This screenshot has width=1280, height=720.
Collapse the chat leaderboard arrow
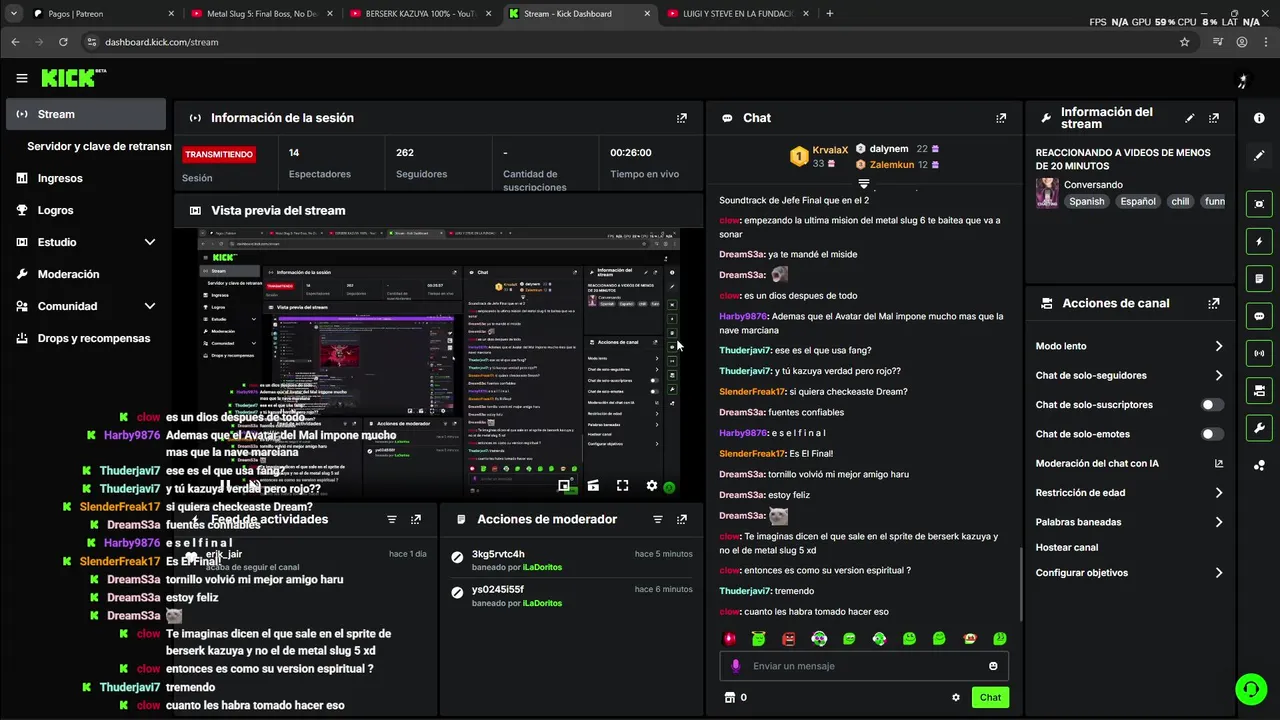[864, 184]
